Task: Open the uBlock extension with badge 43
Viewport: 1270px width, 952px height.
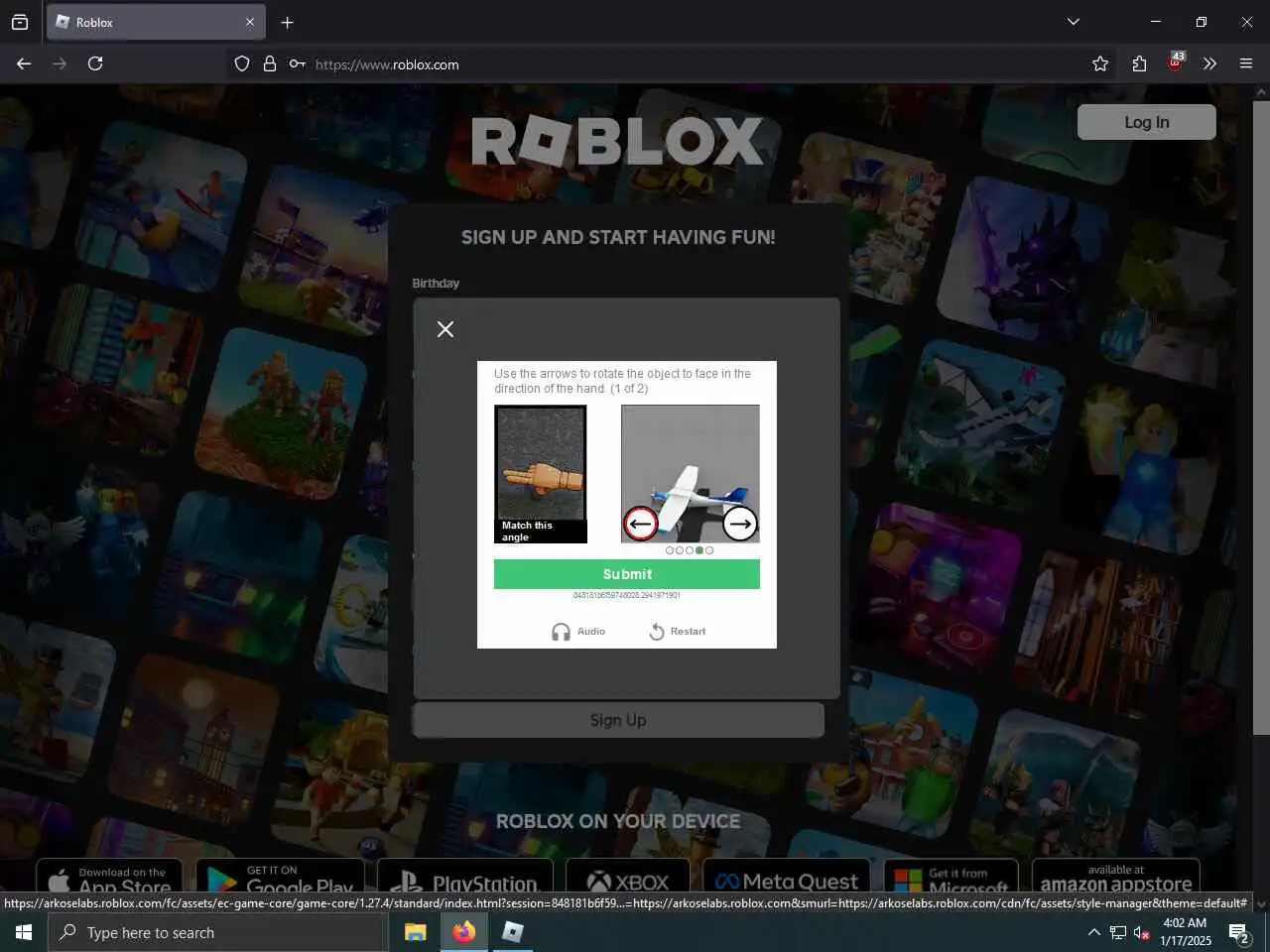Action: [1176, 62]
